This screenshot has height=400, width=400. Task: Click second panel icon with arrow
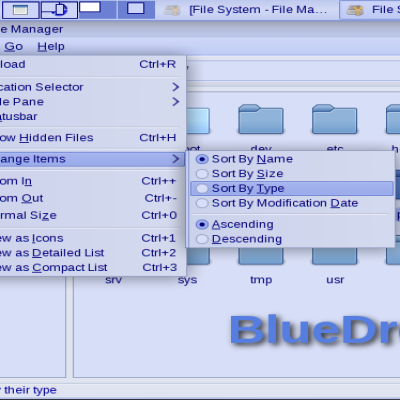click(59, 10)
